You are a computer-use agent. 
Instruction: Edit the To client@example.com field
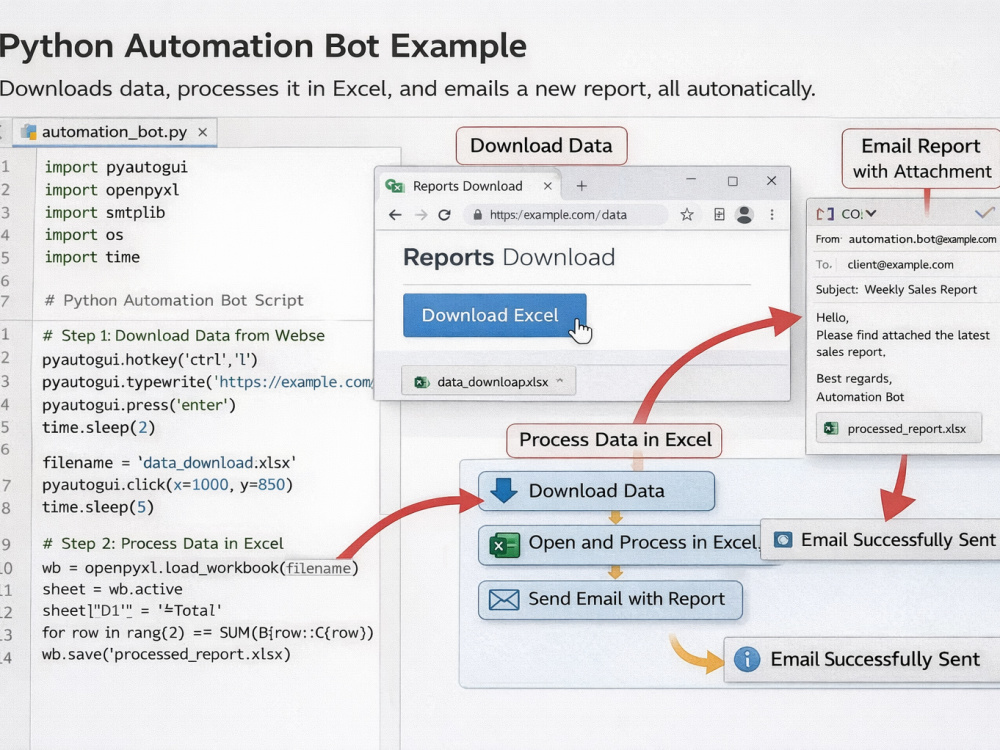[906, 264]
